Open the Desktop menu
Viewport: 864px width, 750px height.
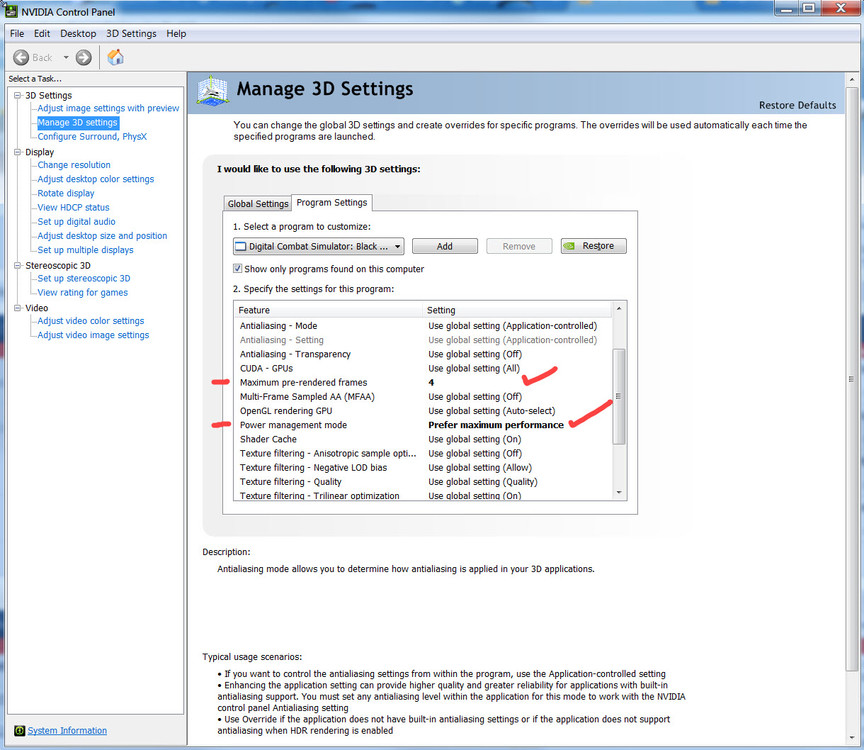pos(77,33)
